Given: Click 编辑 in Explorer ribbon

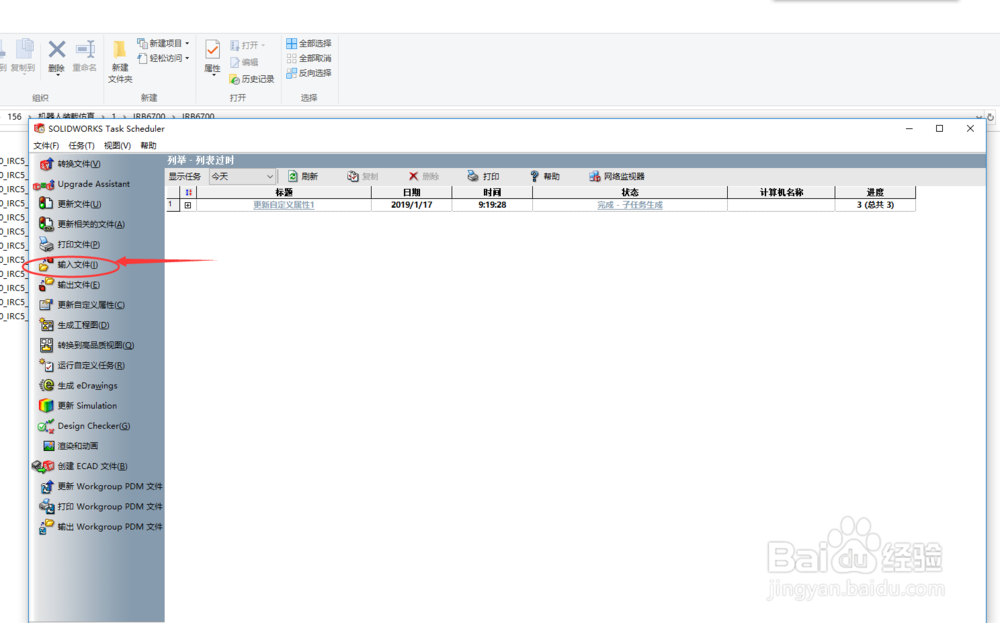Looking at the screenshot, I should (244, 62).
